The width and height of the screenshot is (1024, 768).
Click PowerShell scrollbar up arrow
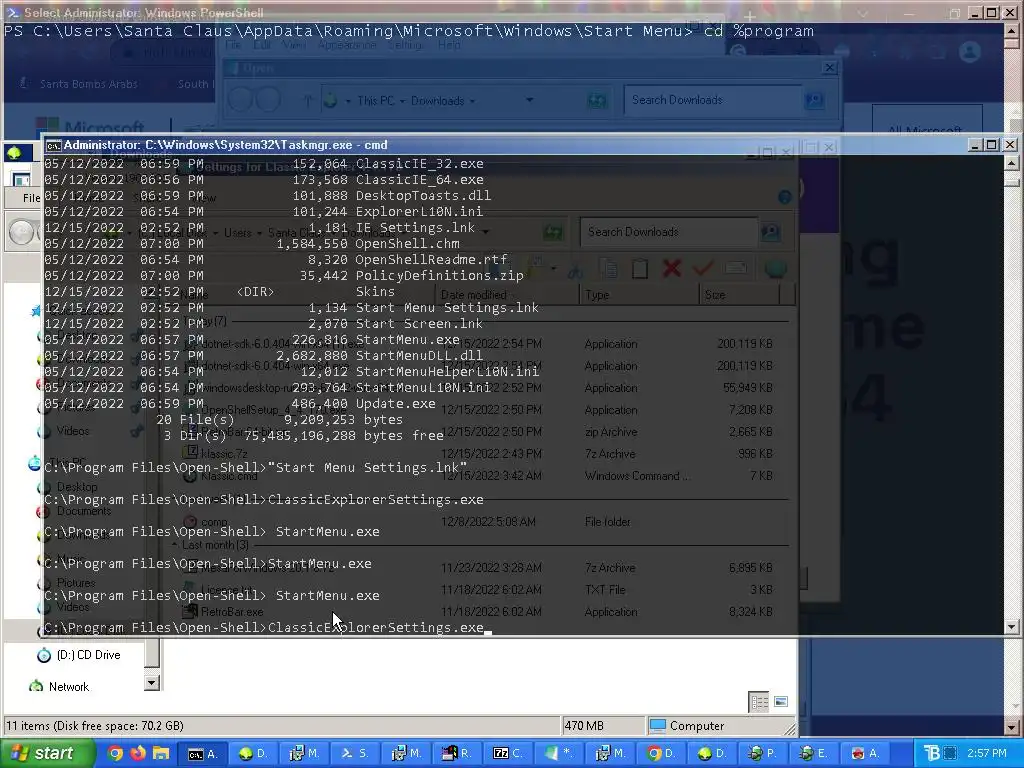pos(1012,31)
